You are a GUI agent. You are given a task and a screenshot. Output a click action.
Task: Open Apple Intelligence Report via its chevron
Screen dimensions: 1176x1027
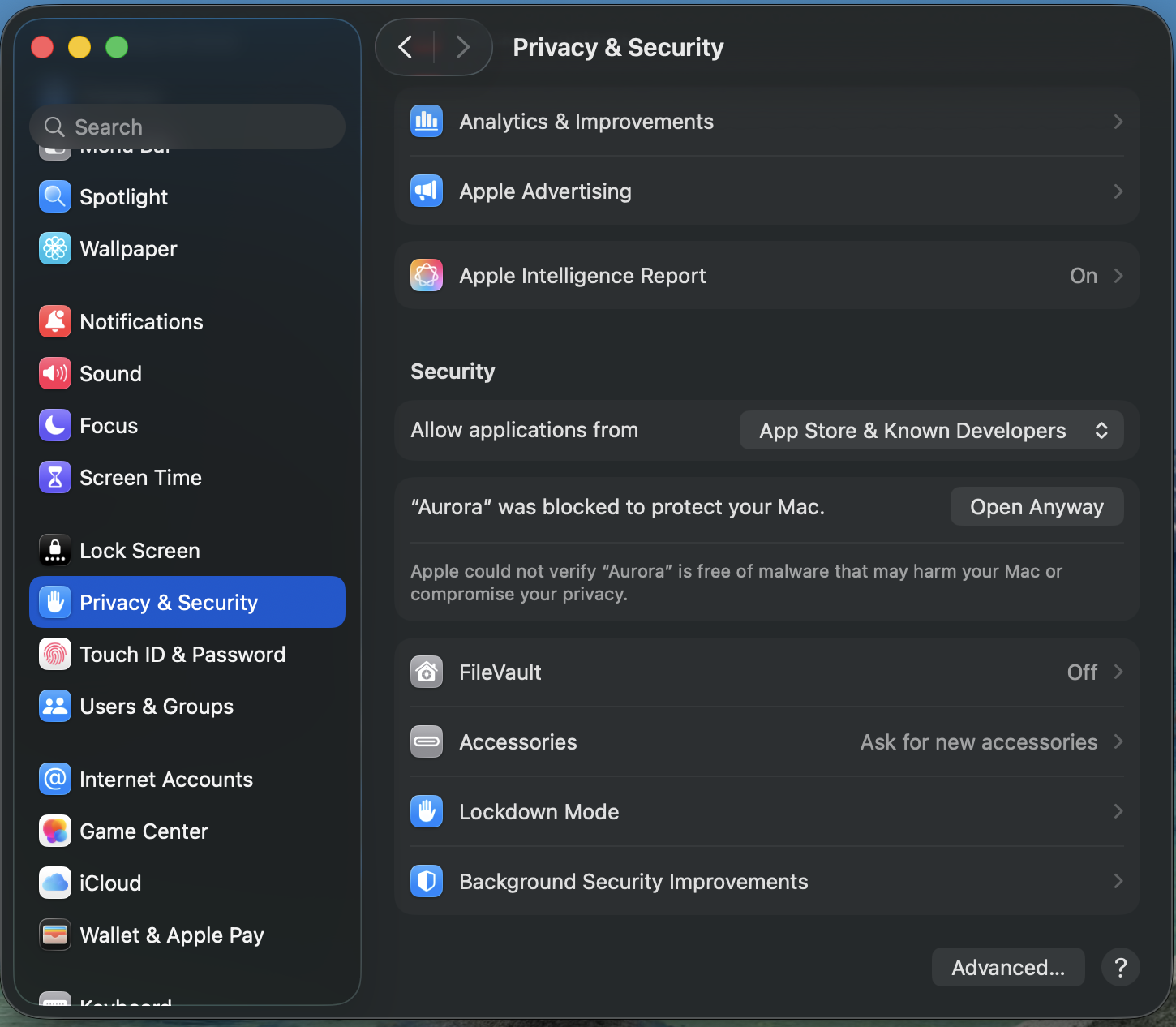tap(1118, 276)
